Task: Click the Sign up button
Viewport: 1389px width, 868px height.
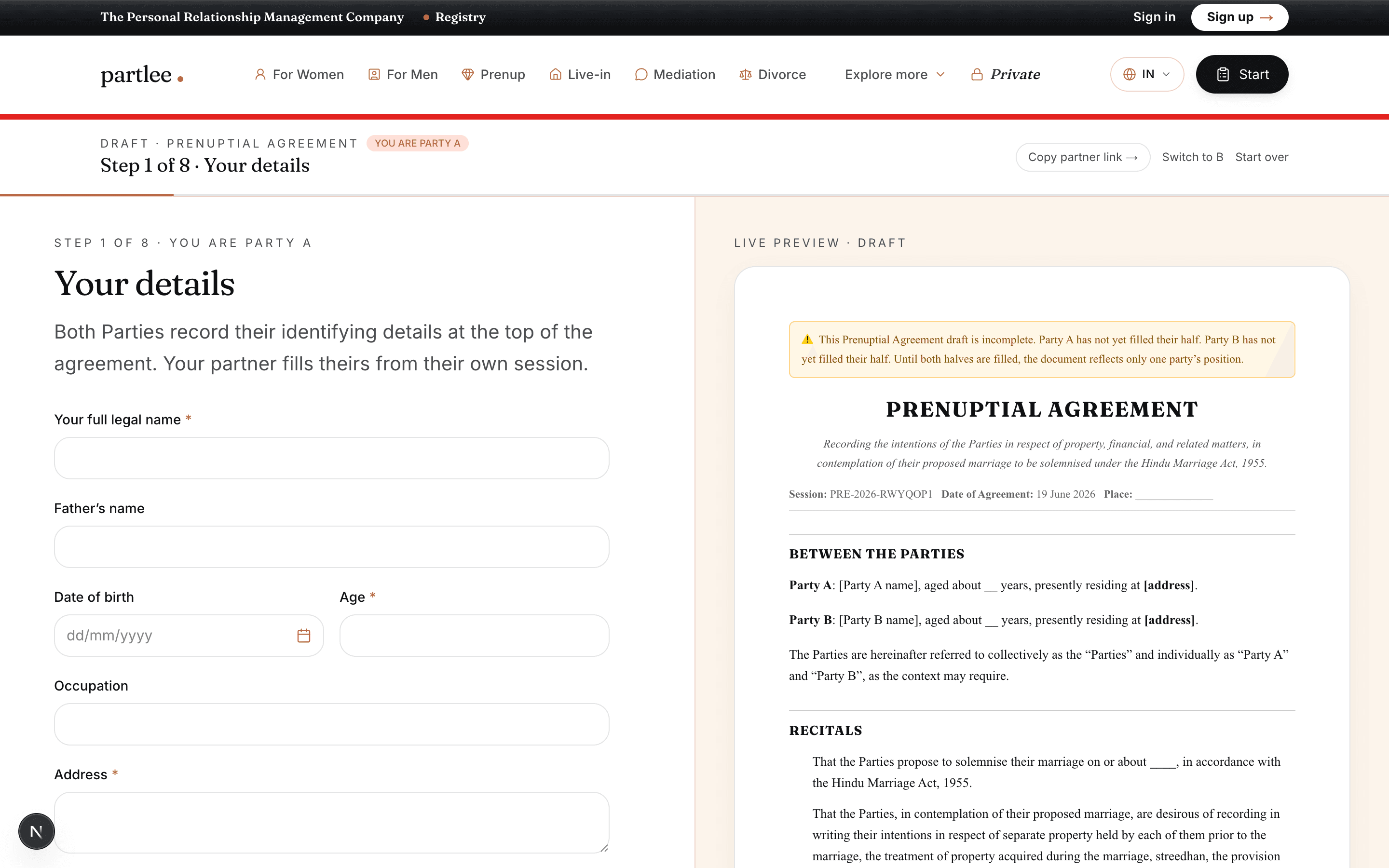Action: coord(1240,17)
